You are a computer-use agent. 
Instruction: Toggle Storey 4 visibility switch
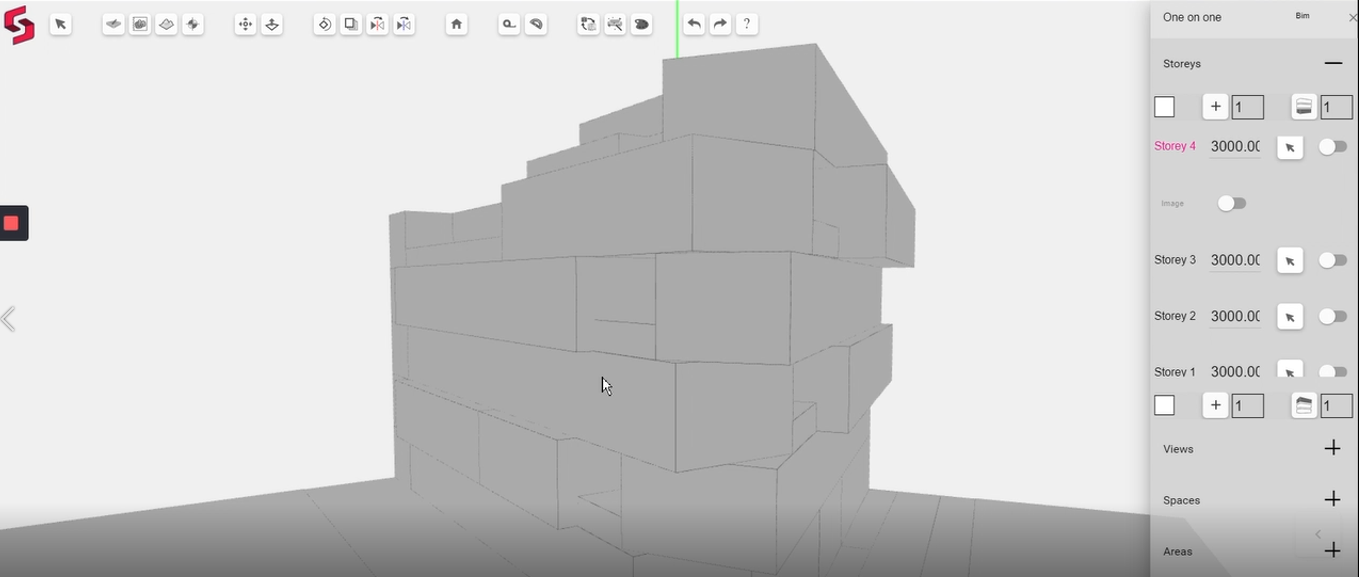tap(1333, 147)
